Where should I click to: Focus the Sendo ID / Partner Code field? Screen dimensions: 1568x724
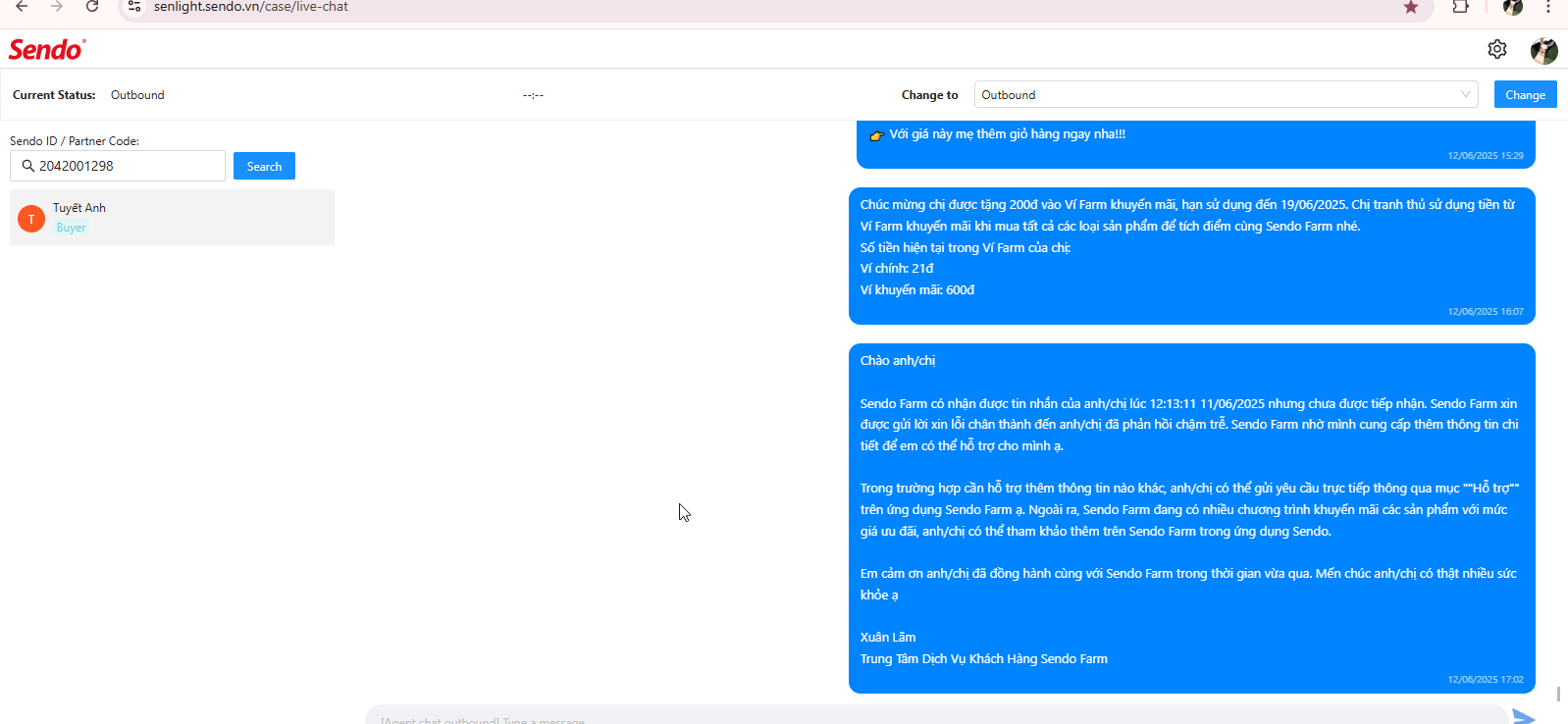pyautogui.click(x=118, y=166)
